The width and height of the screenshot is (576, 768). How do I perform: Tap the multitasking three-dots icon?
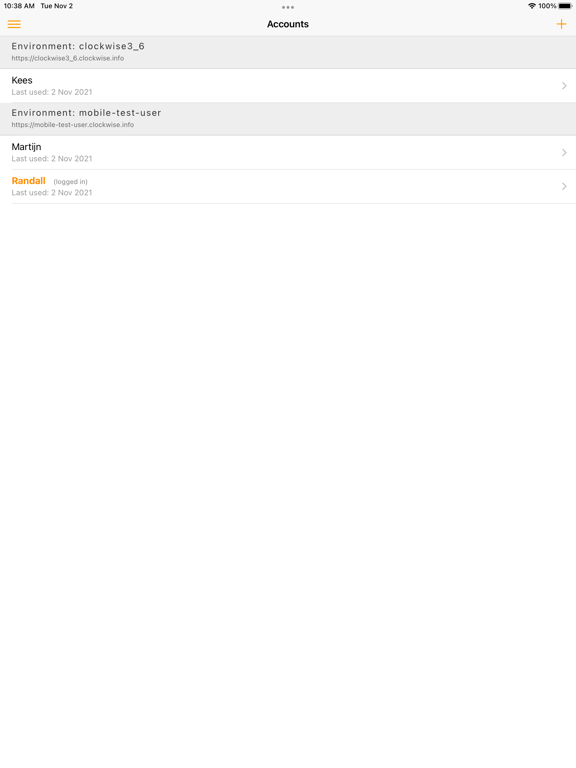coord(288,7)
